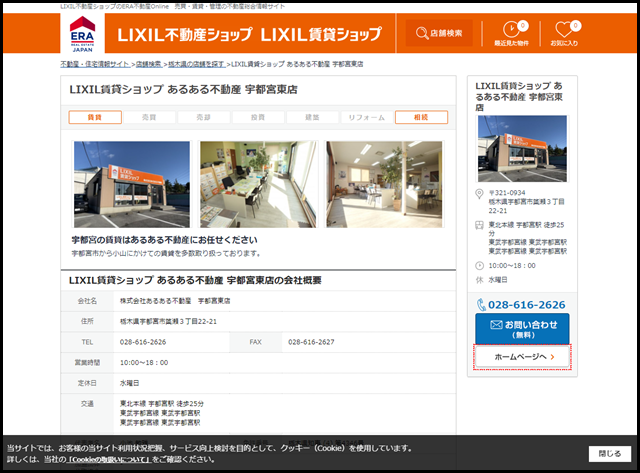Open the ホームページへ button

(522, 357)
